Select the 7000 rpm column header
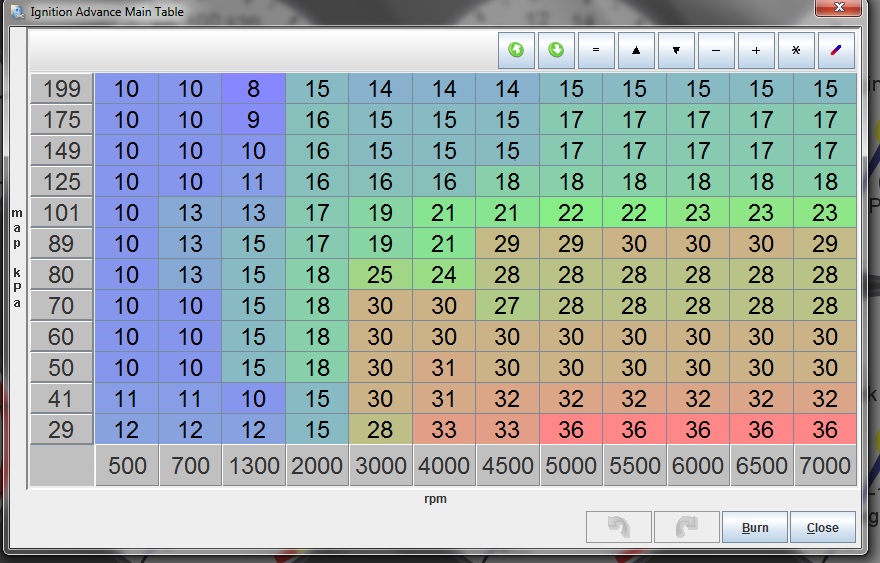Viewport: 880px width, 563px height. 825,465
